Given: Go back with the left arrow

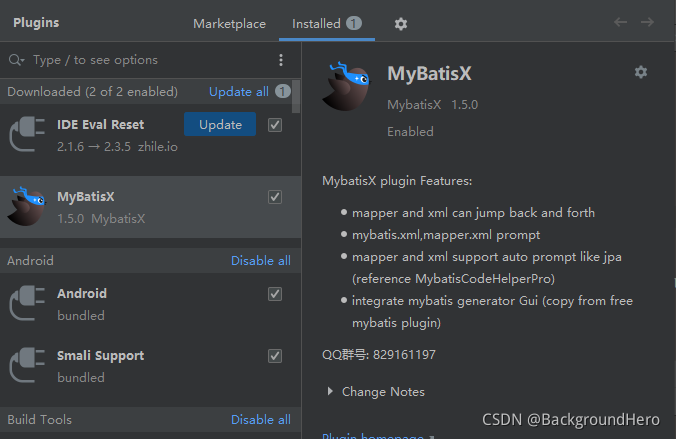Looking at the screenshot, I should click(620, 22).
